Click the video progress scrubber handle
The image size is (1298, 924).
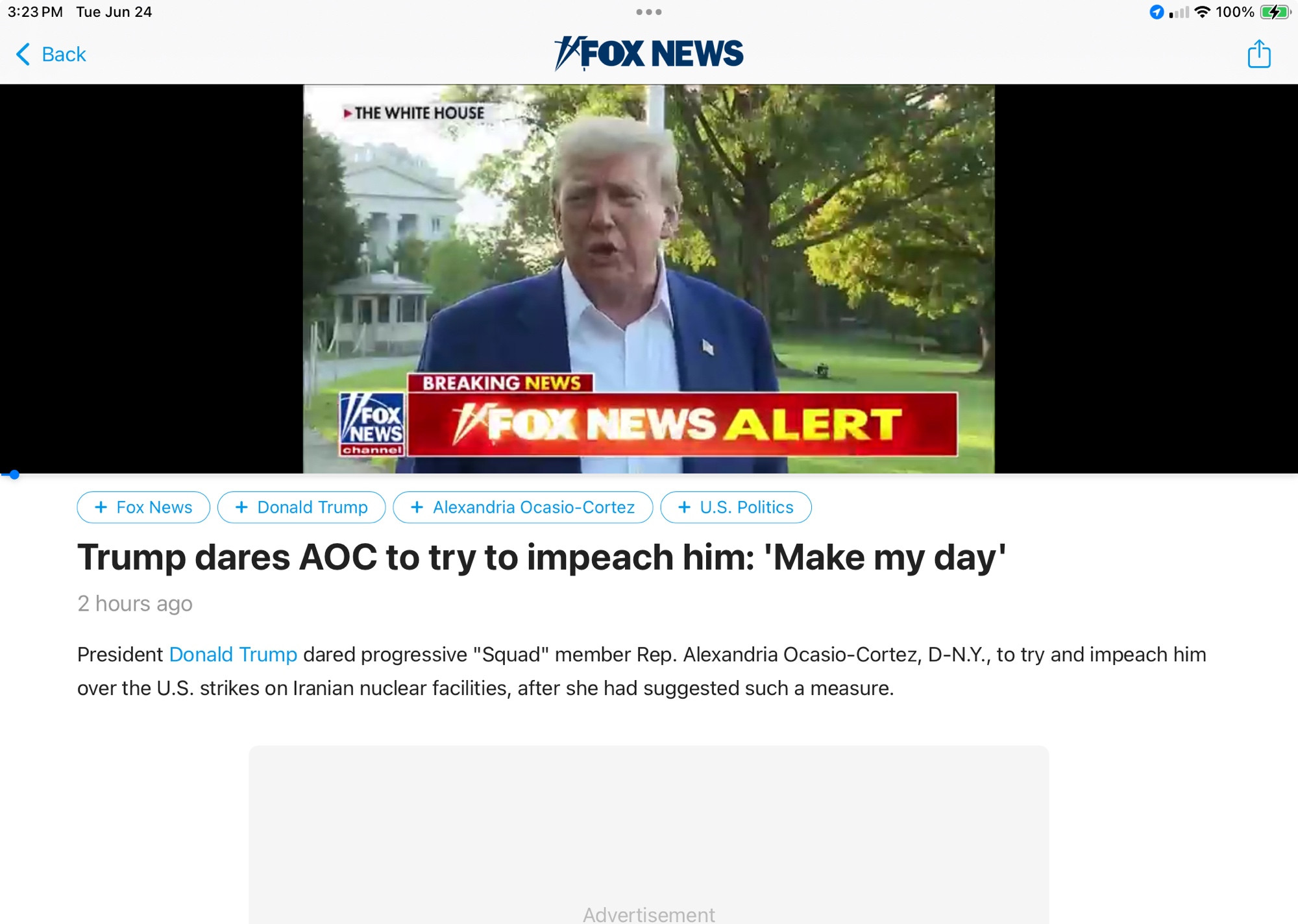14,474
